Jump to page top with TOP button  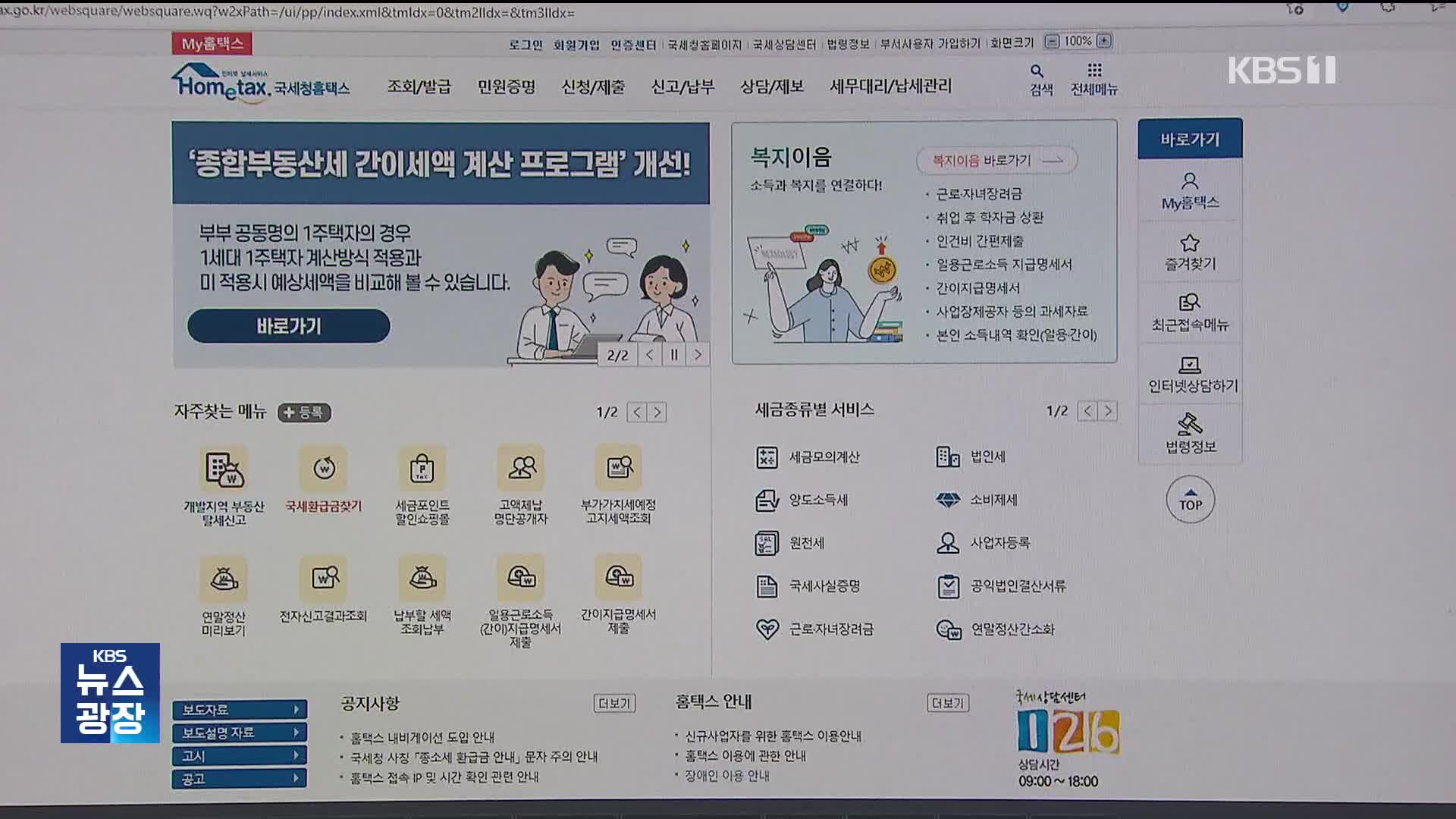(1191, 500)
